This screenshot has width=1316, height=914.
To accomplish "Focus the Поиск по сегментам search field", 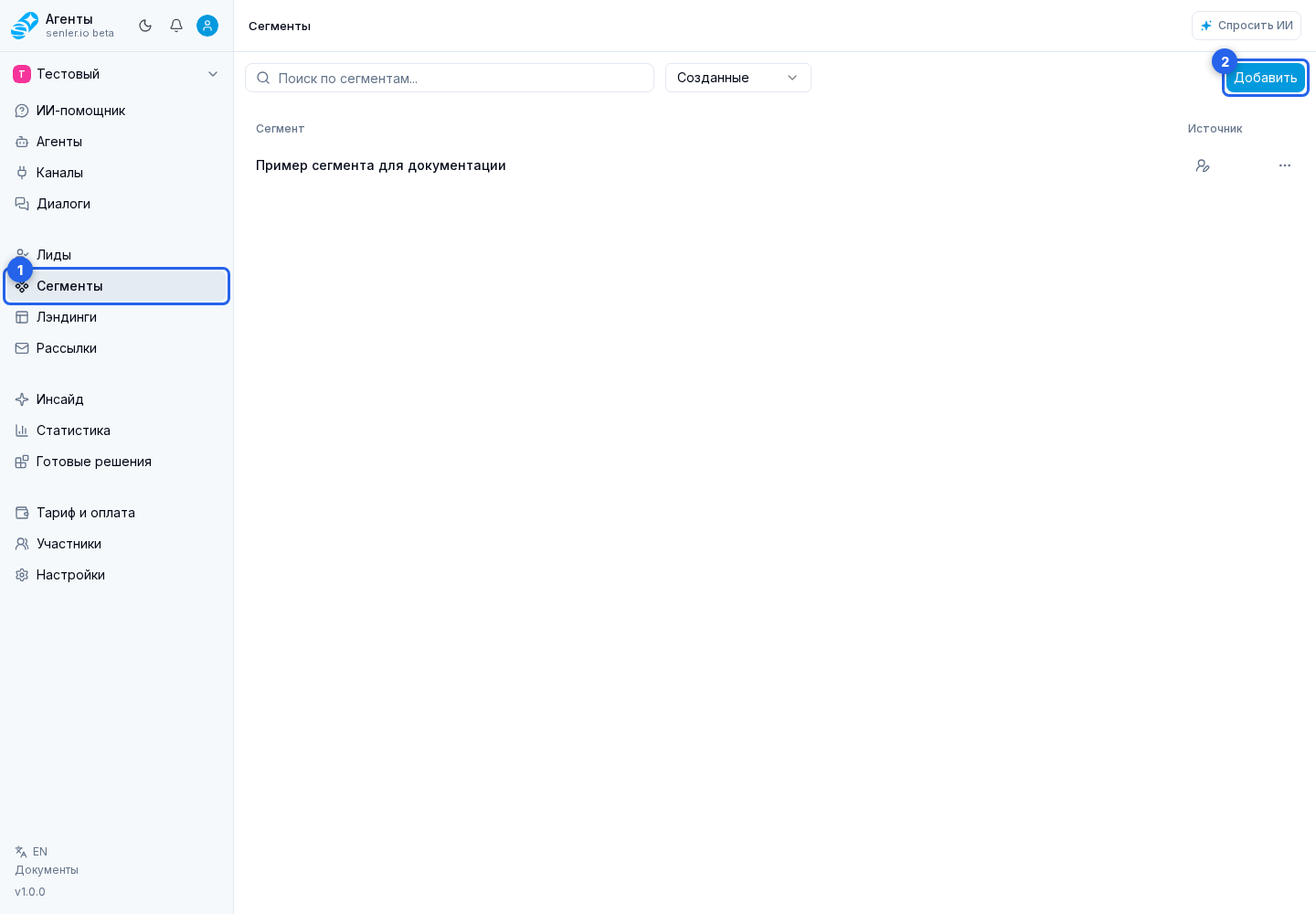I will click(450, 78).
